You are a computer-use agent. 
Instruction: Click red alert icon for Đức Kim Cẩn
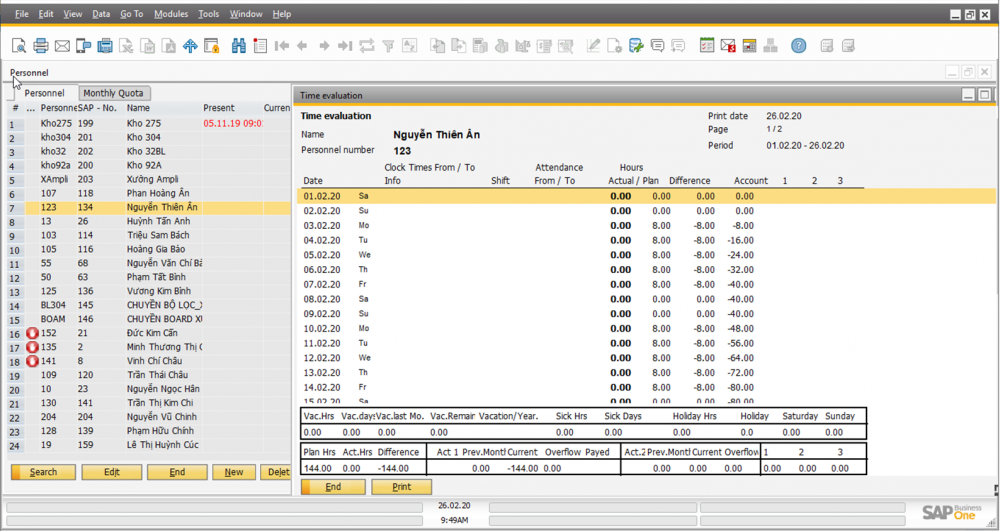click(x=32, y=333)
